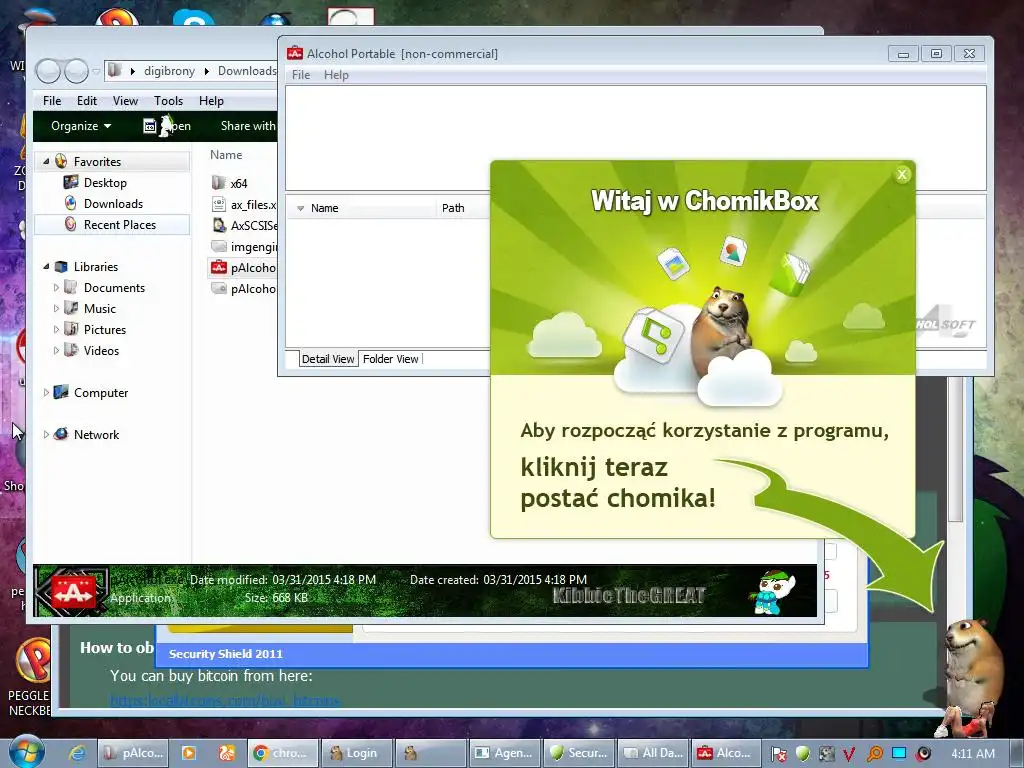1024x768 pixels.
Task: Switch to the Chrome taskbar button
Action: (282, 753)
